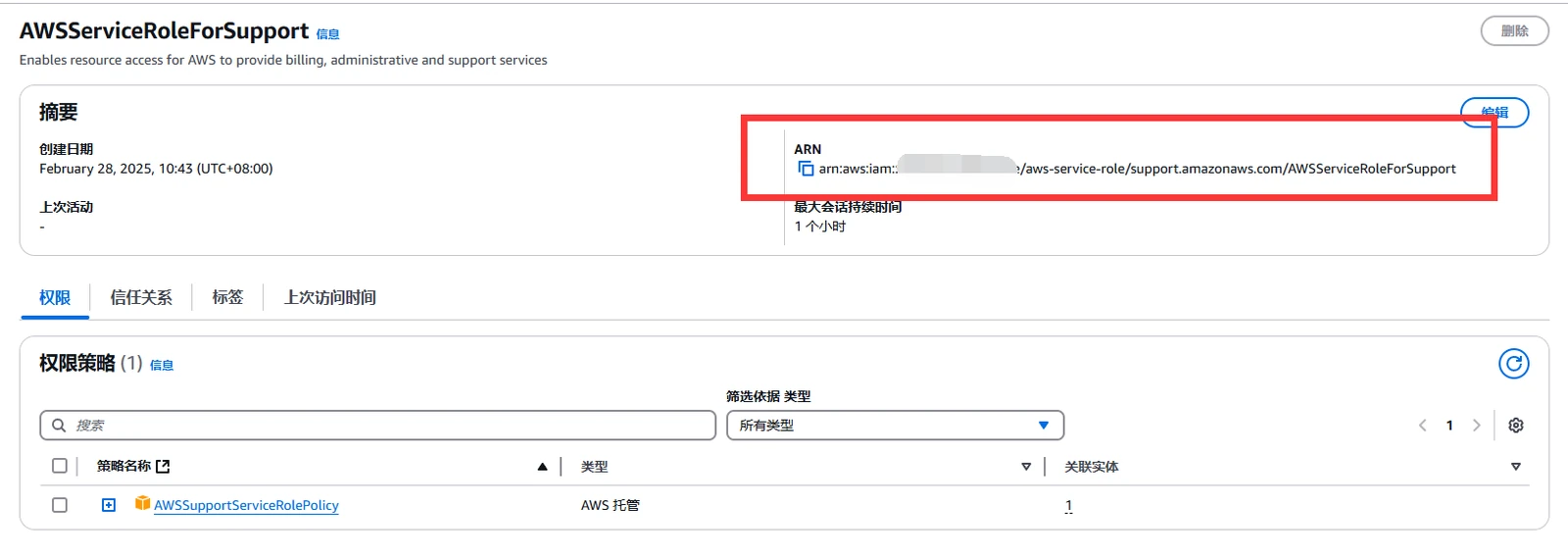Select all policies checkbox in header
Image resolution: width=1568 pixels, height=557 pixels.
tap(60, 466)
